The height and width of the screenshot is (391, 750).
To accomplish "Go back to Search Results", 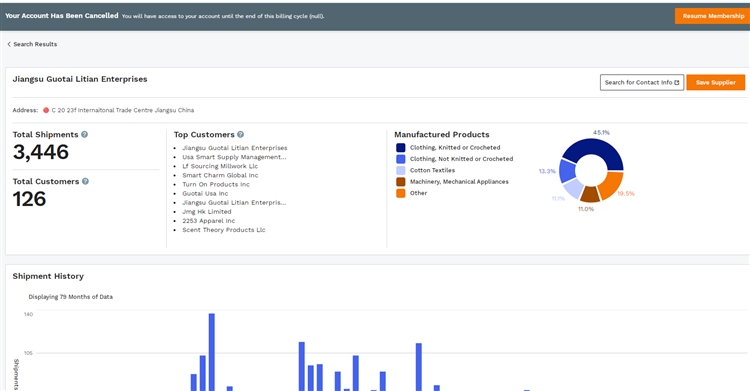I will tap(32, 44).
